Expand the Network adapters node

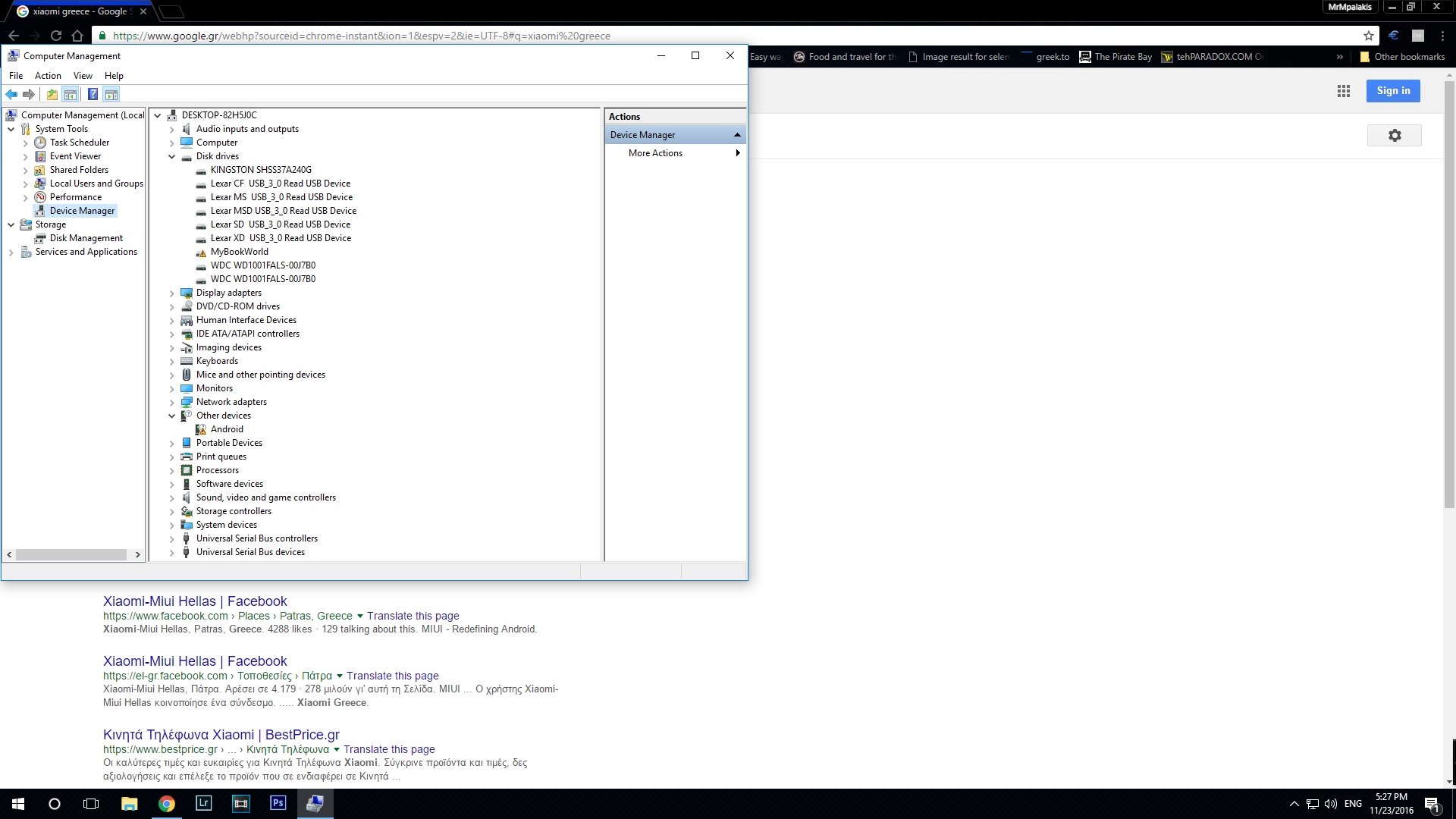[172, 403]
